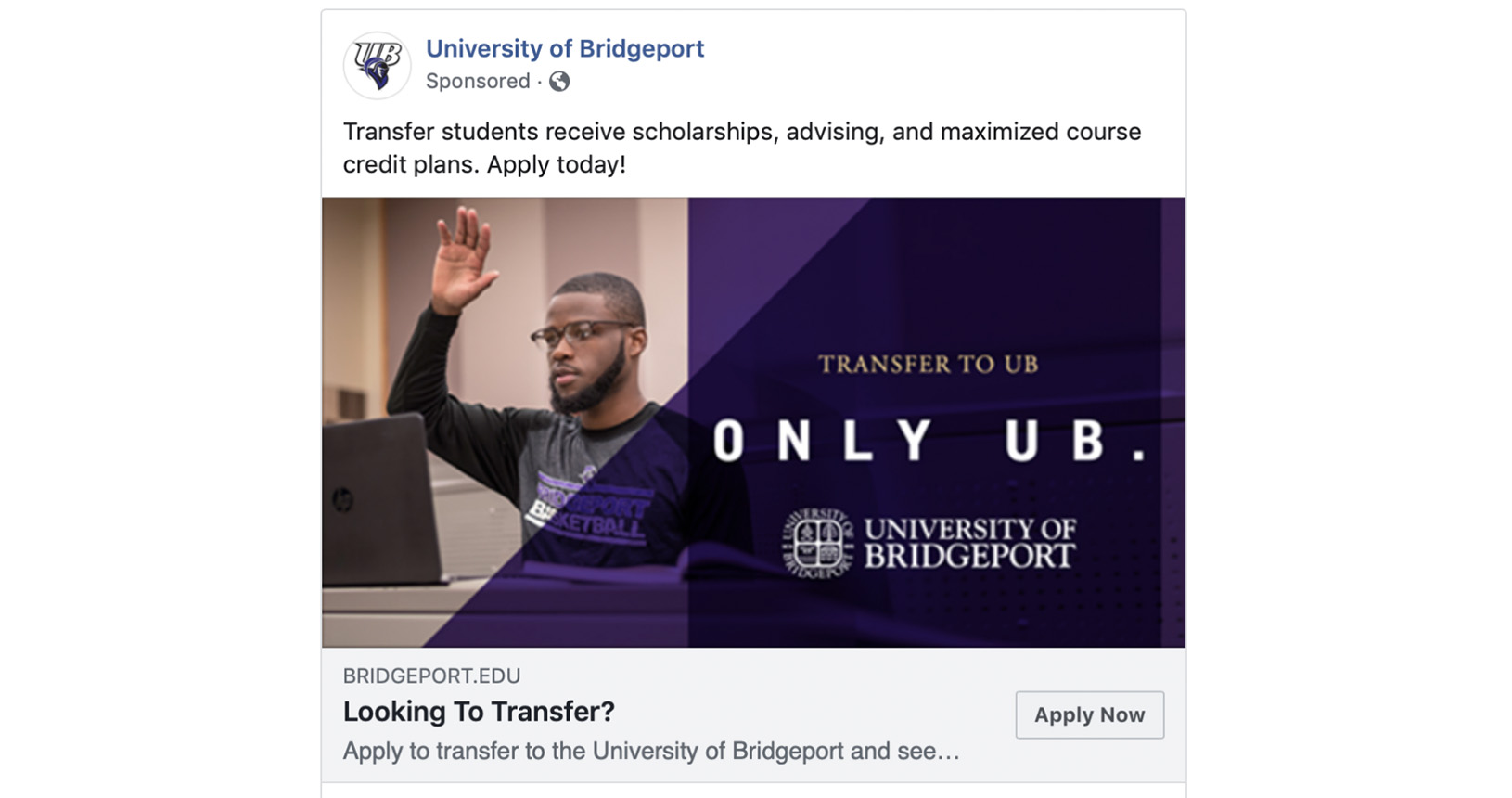Click the Sponsored label
The height and width of the screenshot is (798, 1512).
click(478, 82)
